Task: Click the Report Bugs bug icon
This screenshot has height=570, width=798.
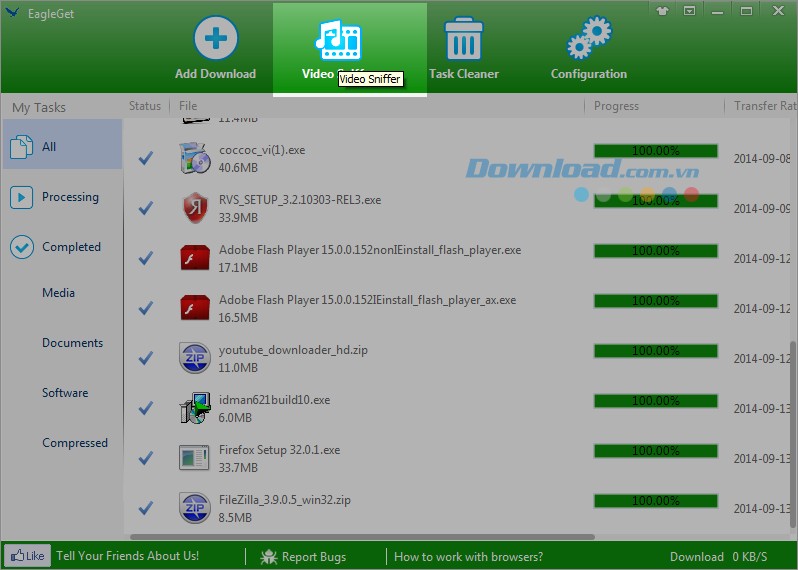Action: [x=269, y=557]
